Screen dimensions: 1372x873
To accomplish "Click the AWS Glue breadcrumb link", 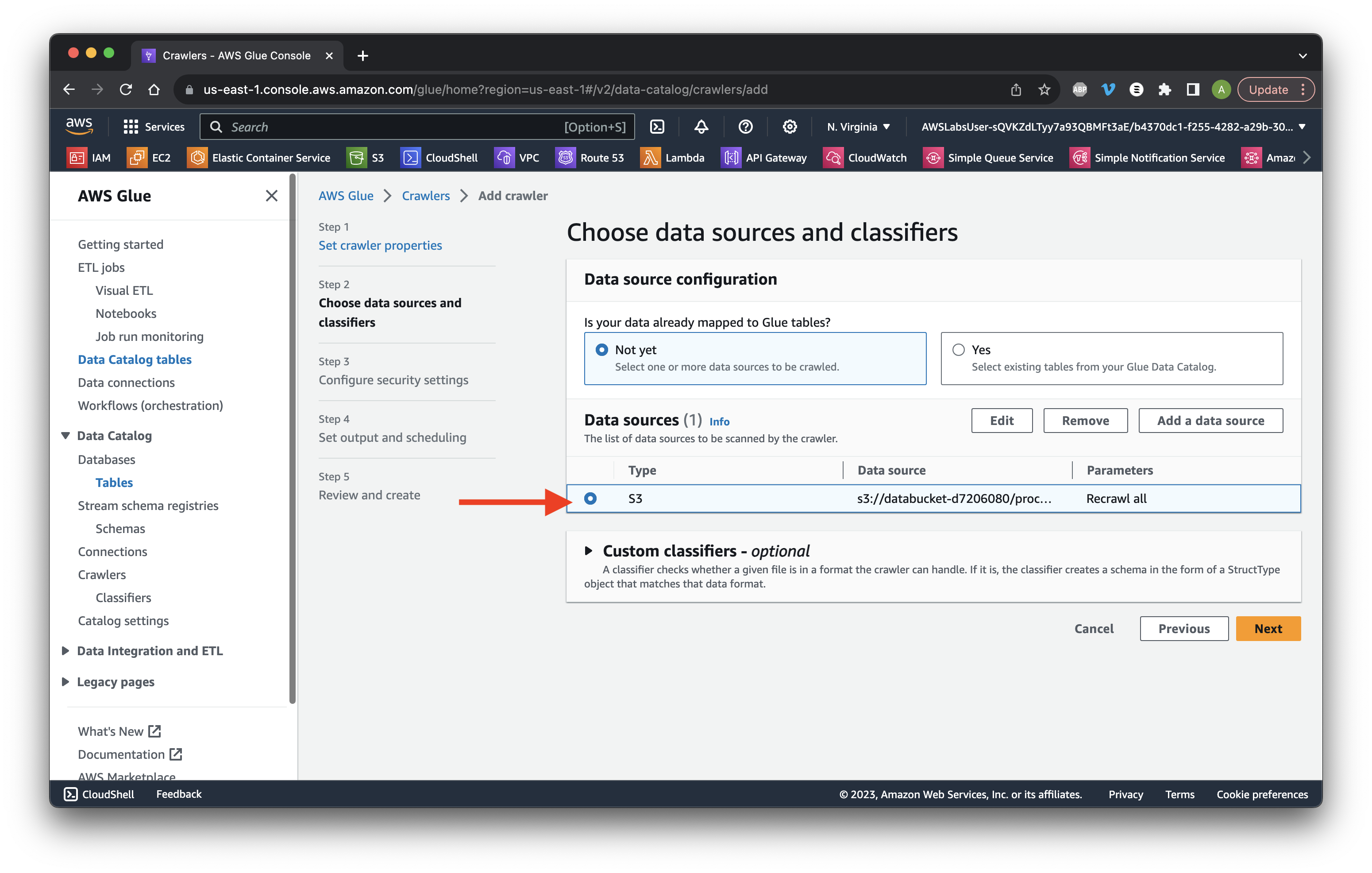I will click(x=346, y=196).
